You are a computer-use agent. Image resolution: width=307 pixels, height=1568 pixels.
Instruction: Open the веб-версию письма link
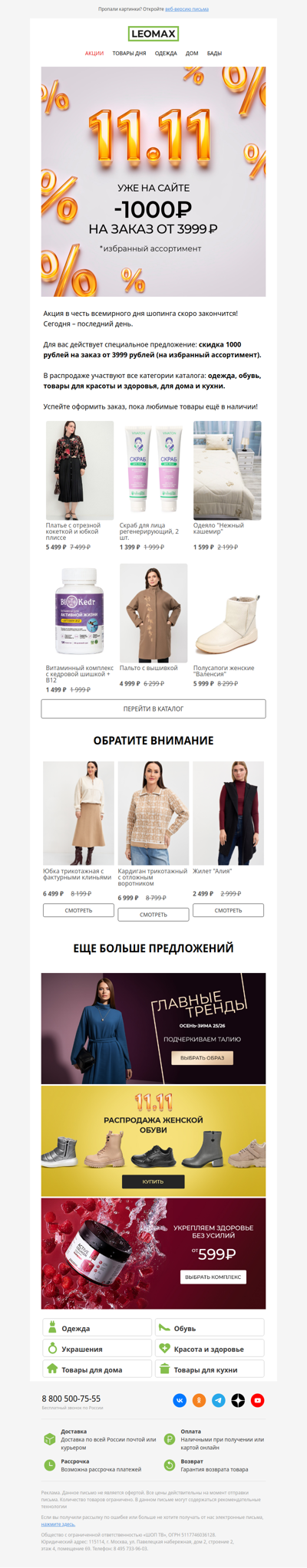tap(187, 9)
